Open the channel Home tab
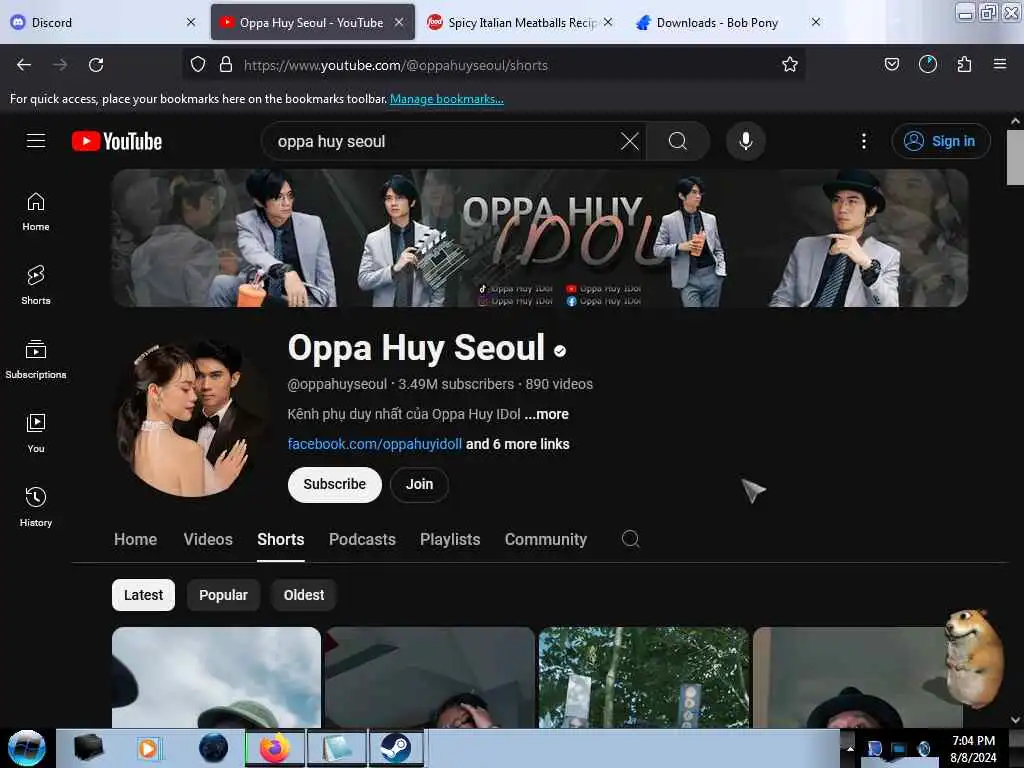 click(135, 539)
